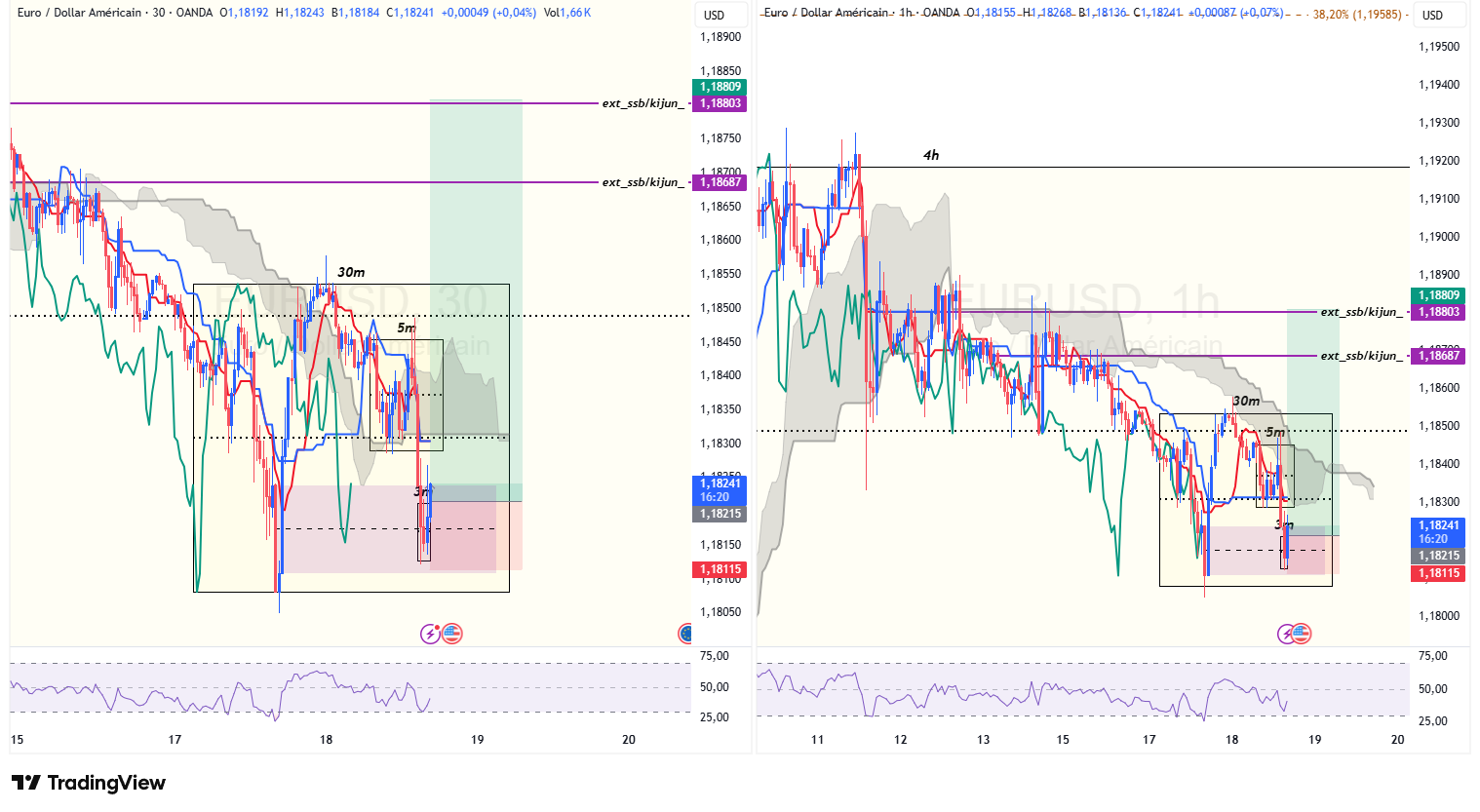Click the purple 1,18803 price label on the 1h chart
Screen dimensions: 1480x812
(1439, 312)
